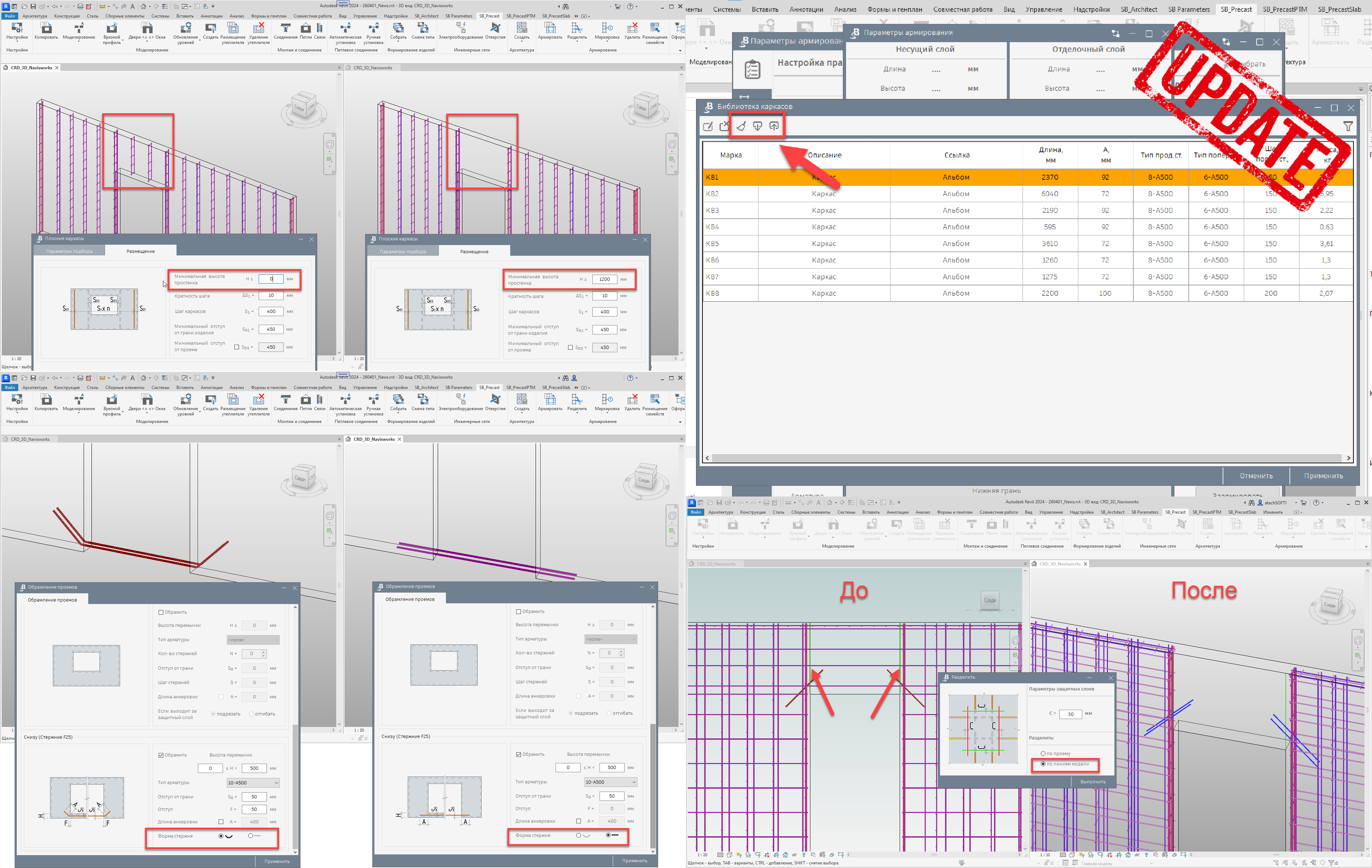Open Изменить tab in the bottom-right Revit window
The width and height of the screenshot is (1372, 868).
coord(1272,512)
